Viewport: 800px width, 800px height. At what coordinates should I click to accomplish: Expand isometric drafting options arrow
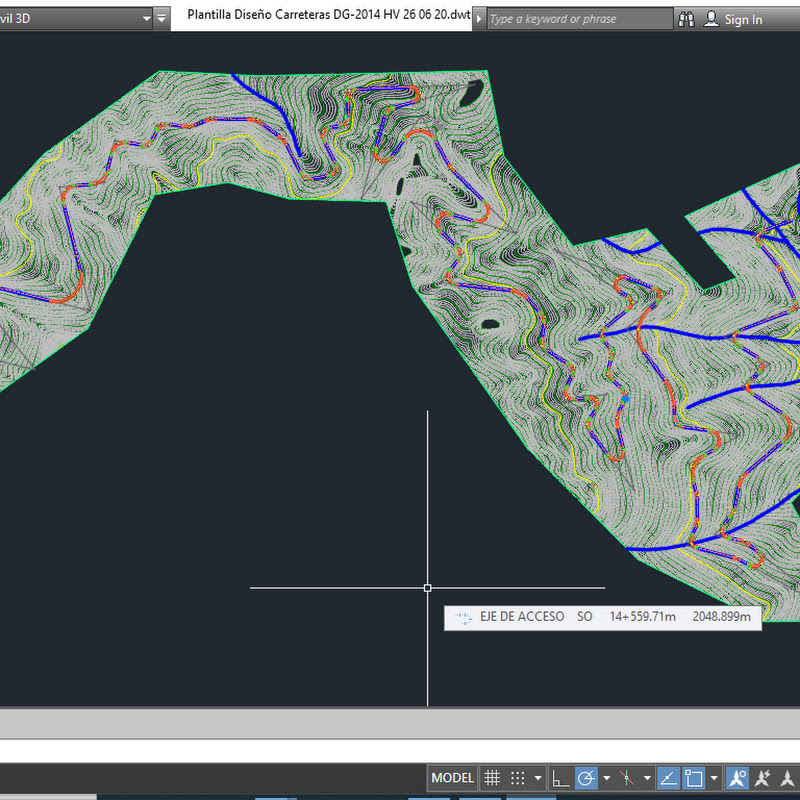coord(647,778)
